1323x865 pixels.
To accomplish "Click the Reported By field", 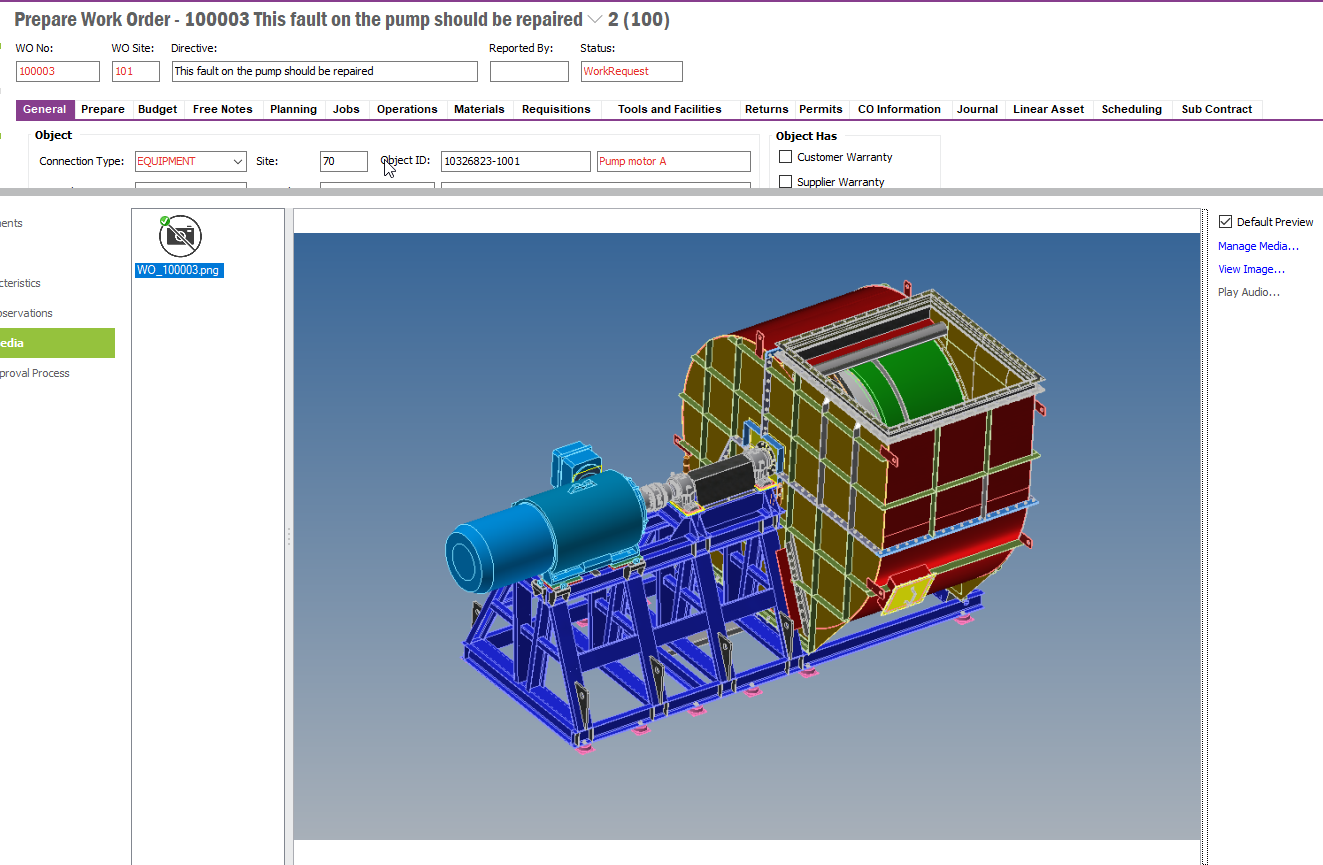I will (x=528, y=71).
